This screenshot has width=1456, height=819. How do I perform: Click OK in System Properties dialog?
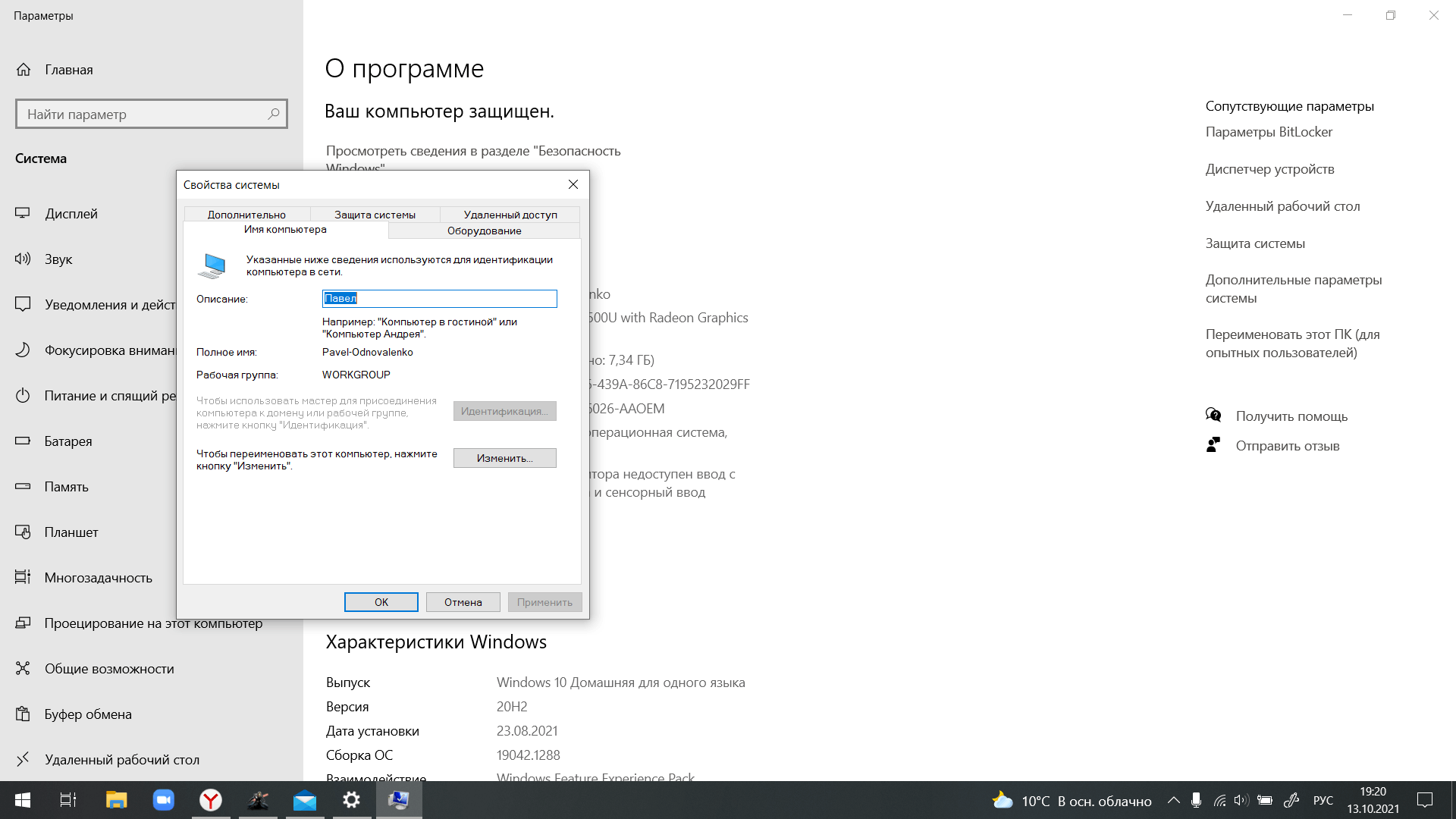pos(381,602)
